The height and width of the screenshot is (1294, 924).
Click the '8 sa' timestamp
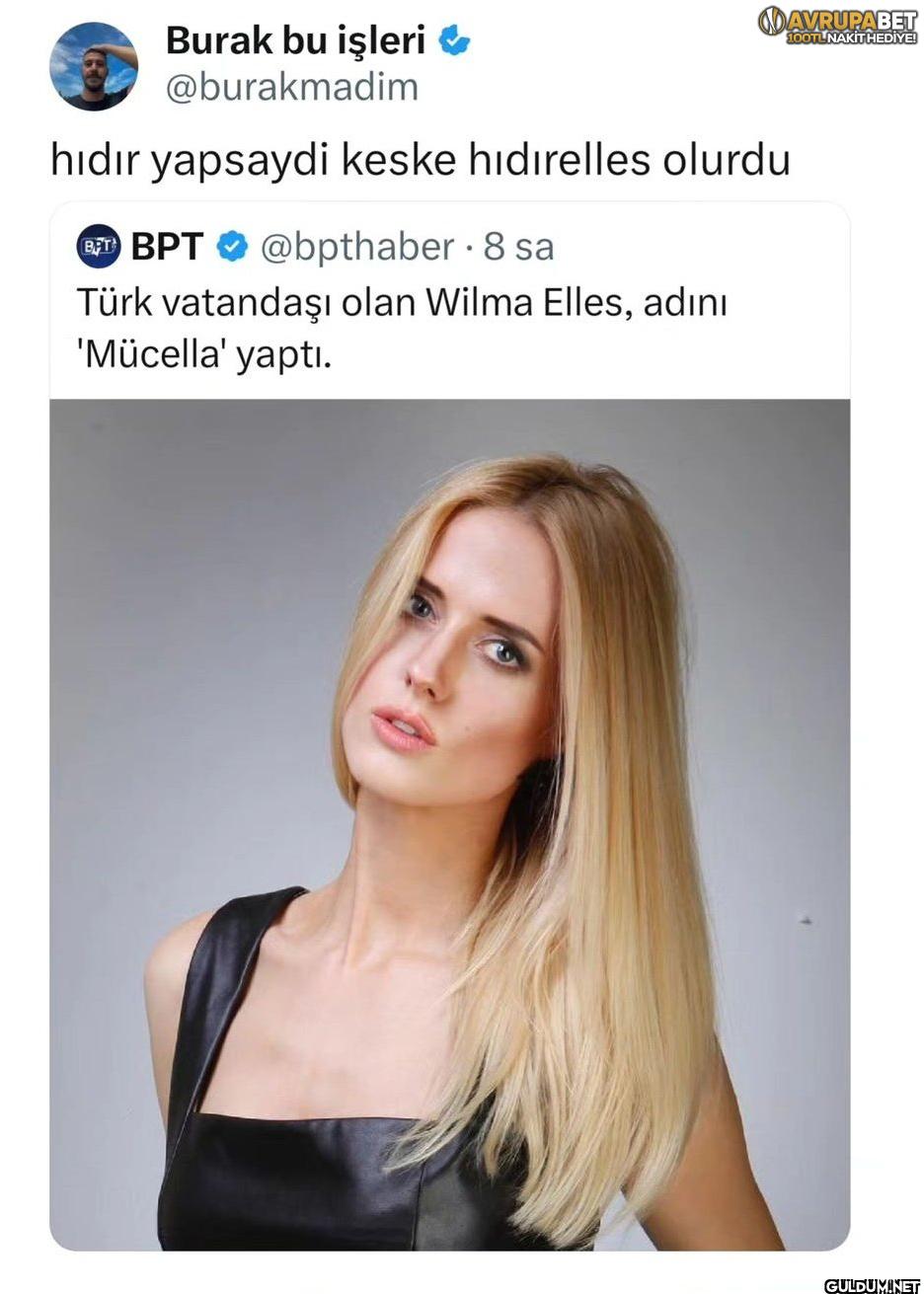click(518, 247)
